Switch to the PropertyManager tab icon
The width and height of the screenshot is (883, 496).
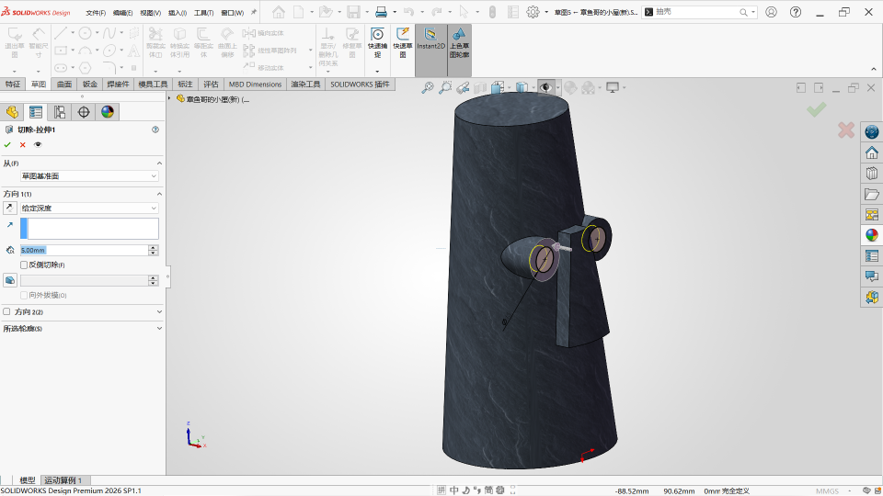35,112
